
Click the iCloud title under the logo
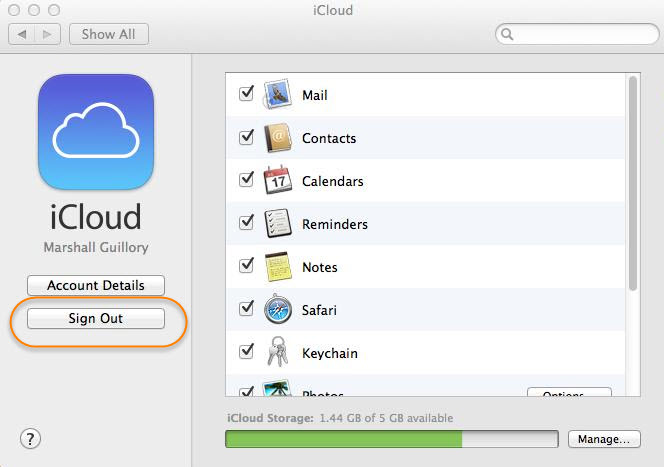coord(96,217)
